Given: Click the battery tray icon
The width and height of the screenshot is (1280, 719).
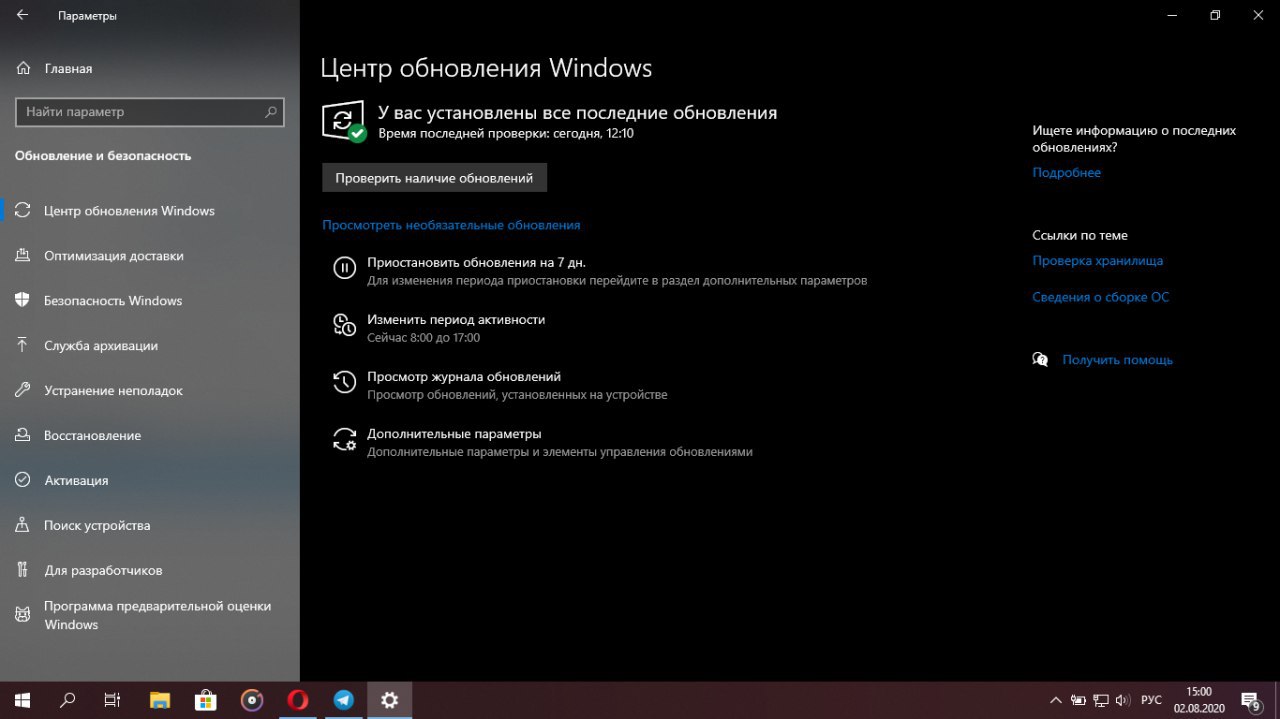Looking at the screenshot, I should point(1078,700).
